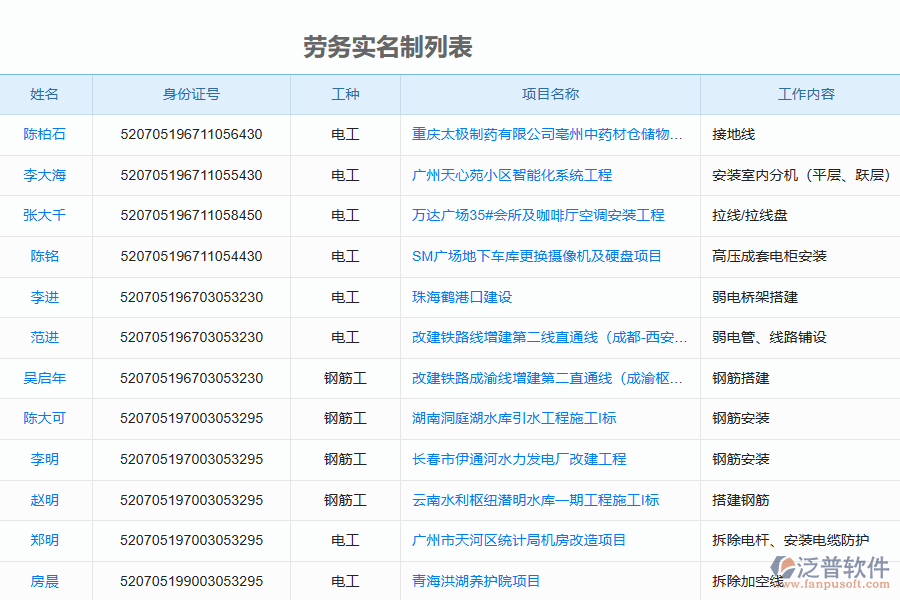Open 李大海's name link
This screenshot has width=900, height=600.
[46, 175]
